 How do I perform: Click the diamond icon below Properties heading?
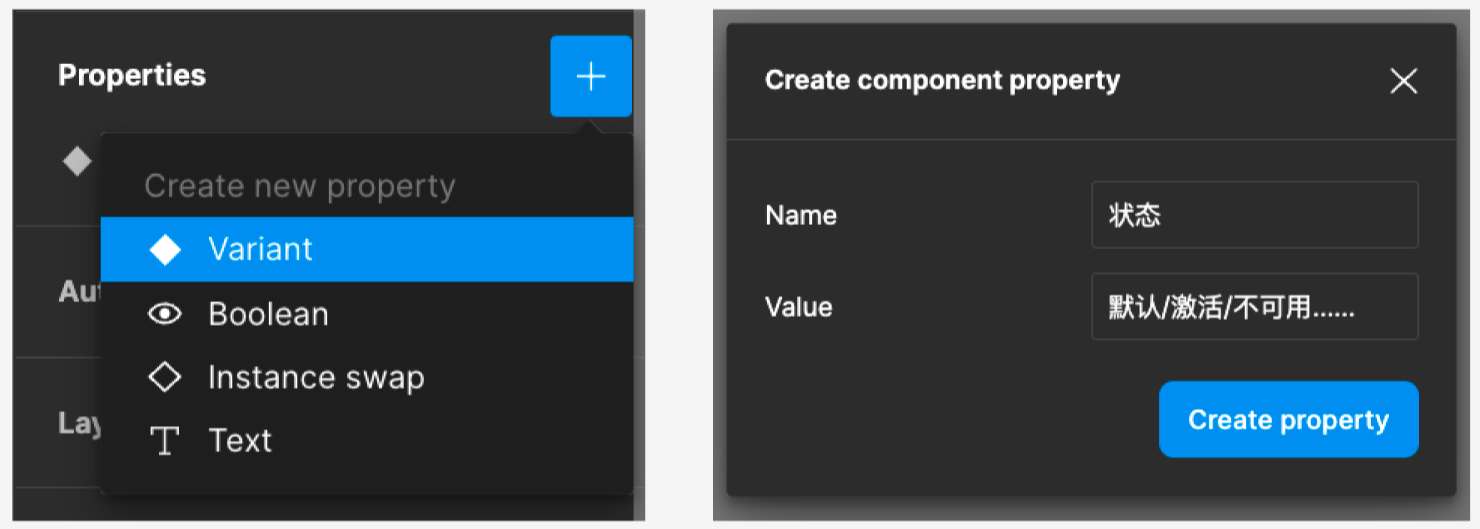[77, 161]
